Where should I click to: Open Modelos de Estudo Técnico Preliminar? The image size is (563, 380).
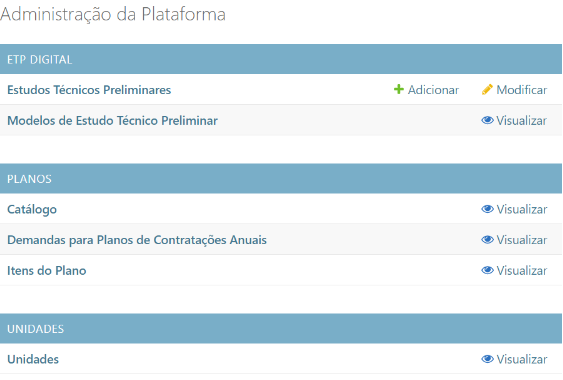coord(112,121)
